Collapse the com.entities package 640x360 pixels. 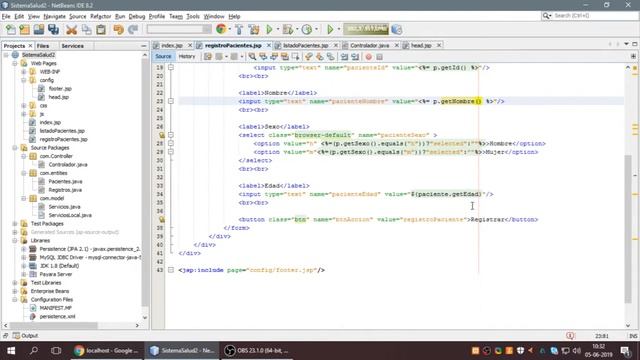[24, 173]
